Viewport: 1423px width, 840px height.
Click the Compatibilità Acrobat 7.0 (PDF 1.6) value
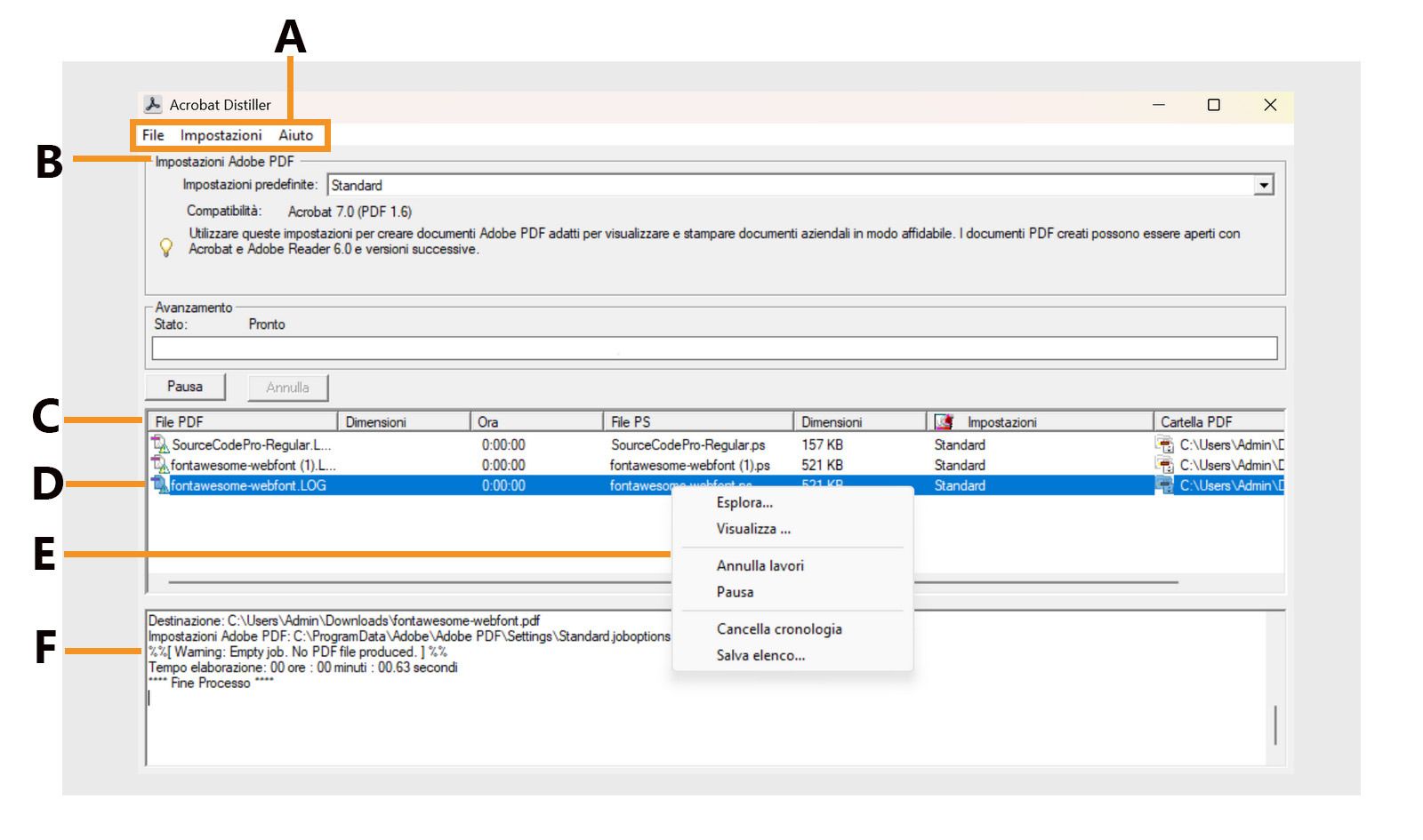pyautogui.click(x=350, y=212)
